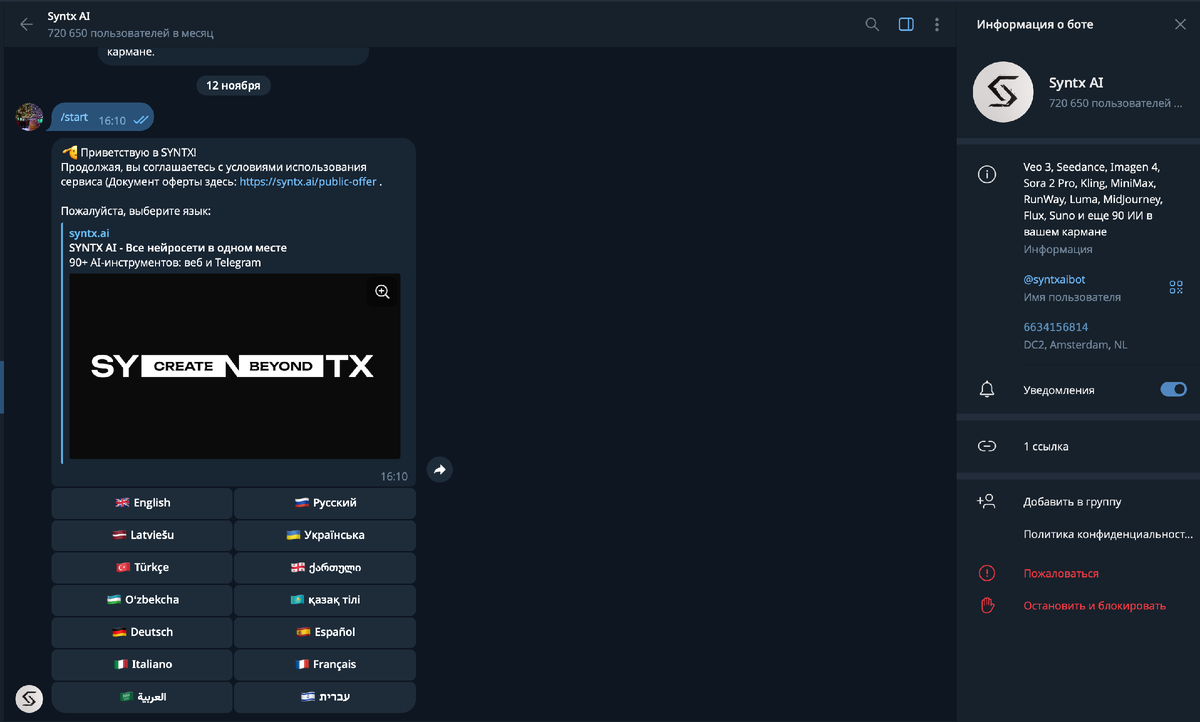1200x722 pixels.
Task: Click Syntx bot avatar at chat bottom
Action: [x=29, y=698]
